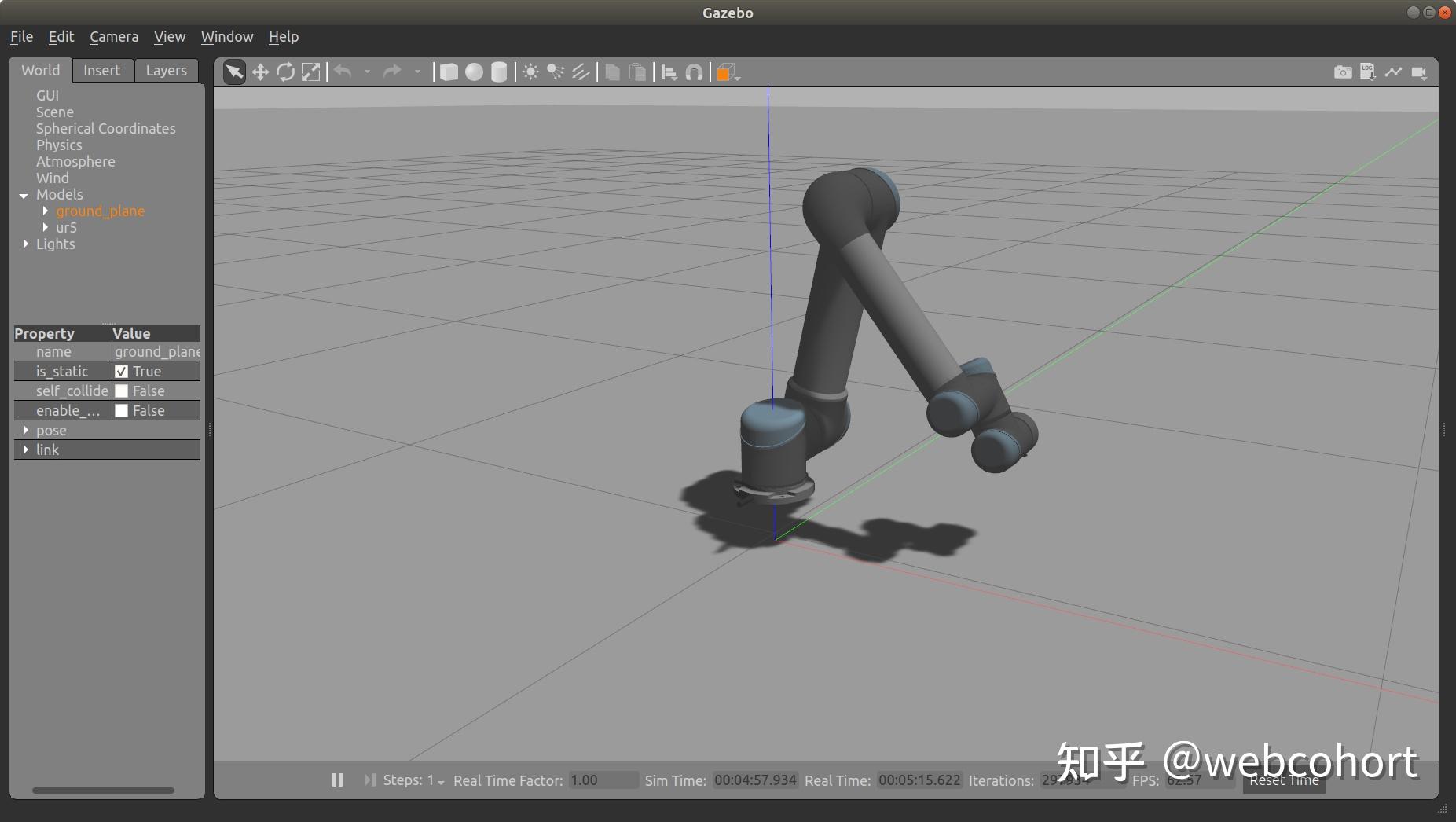This screenshot has height=822, width=1456.
Task: Select ground_plane in the Models list
Action: (100, 211)
